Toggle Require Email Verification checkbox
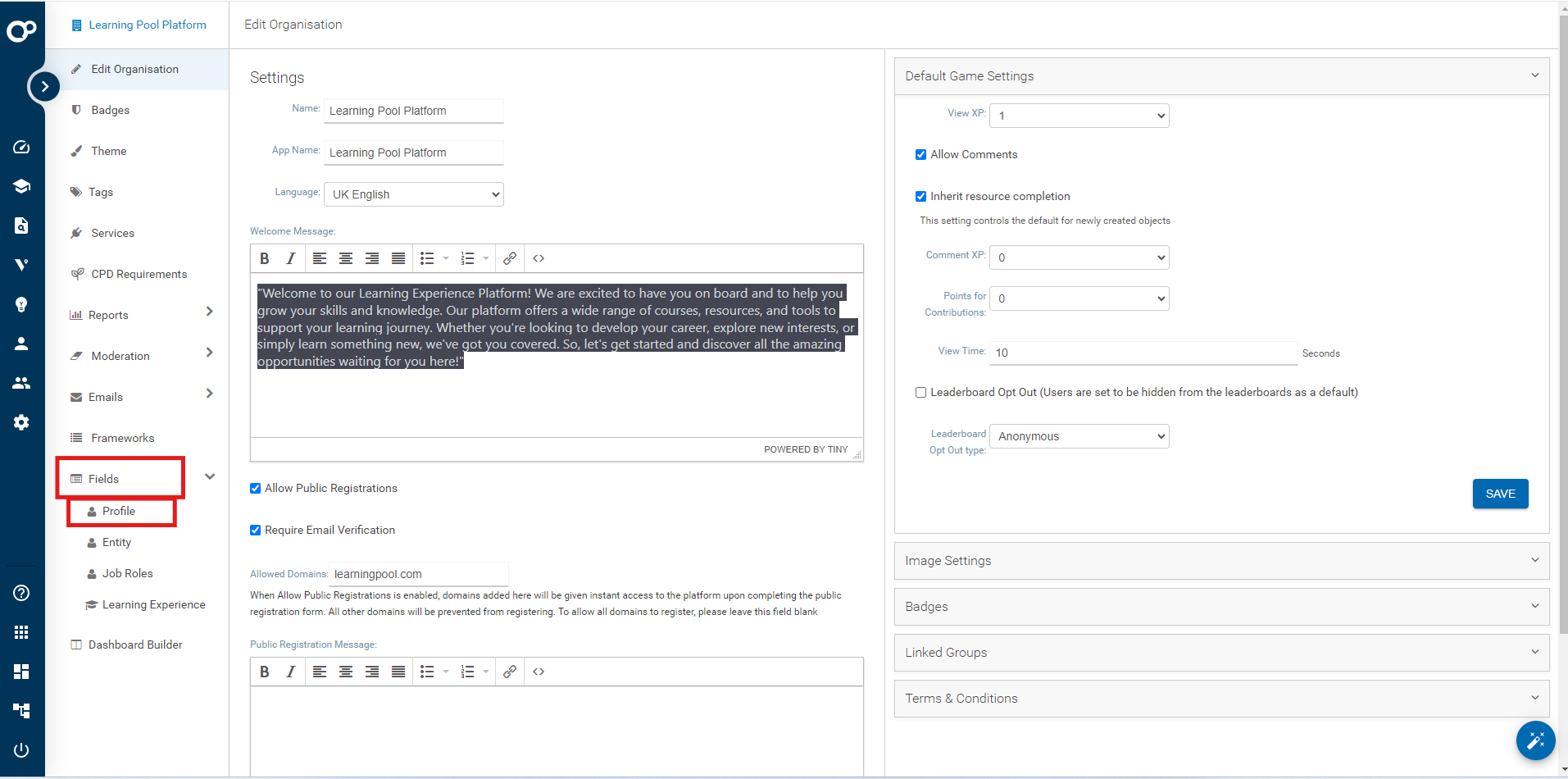Image resolution: width=1568 pixels, height=779 pixels. (255, 531)
